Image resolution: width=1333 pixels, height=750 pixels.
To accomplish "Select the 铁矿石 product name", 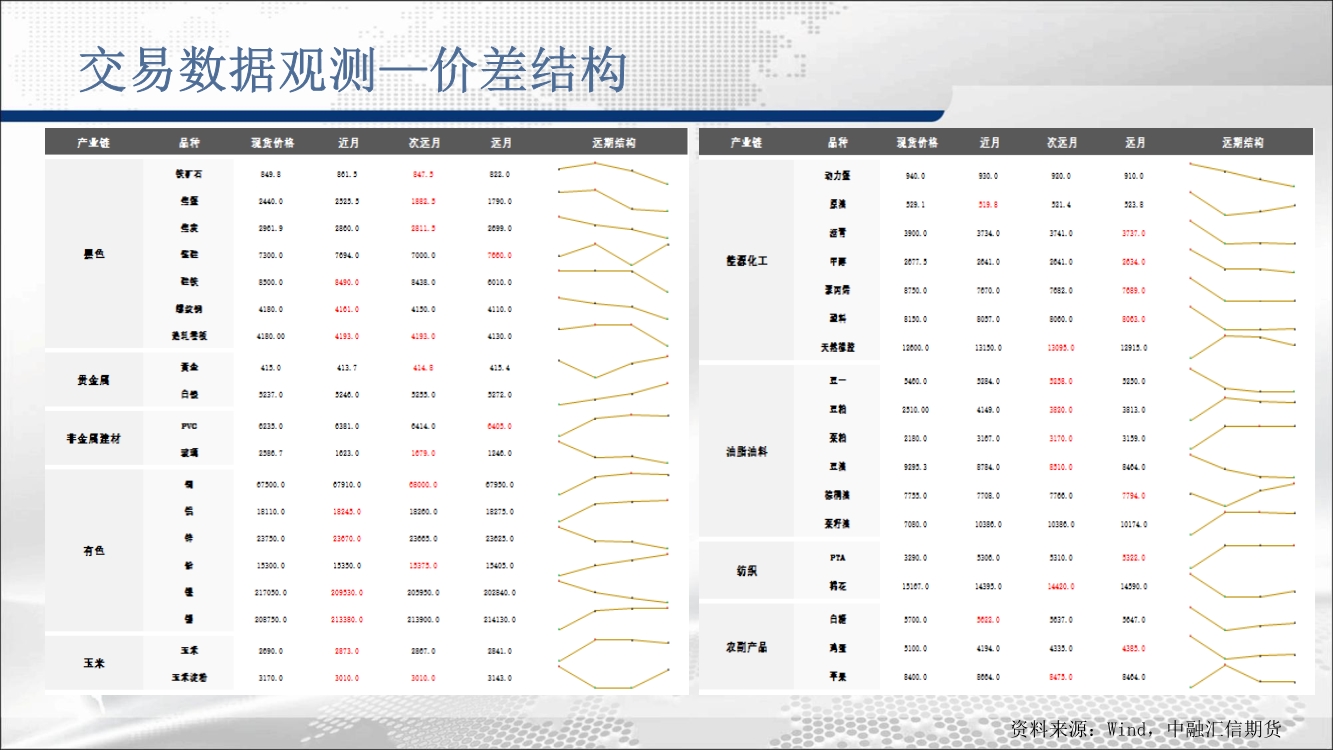I will (x=188, y=174).
